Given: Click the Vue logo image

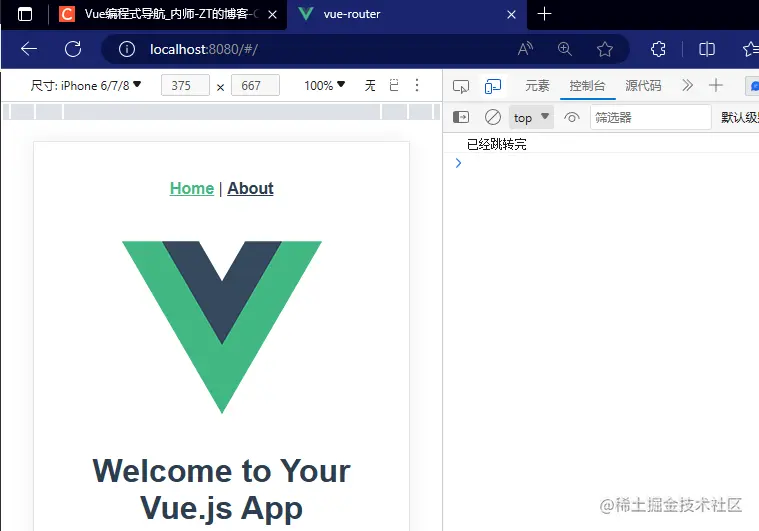Looking at the screenshot, I should click(222, 327).
